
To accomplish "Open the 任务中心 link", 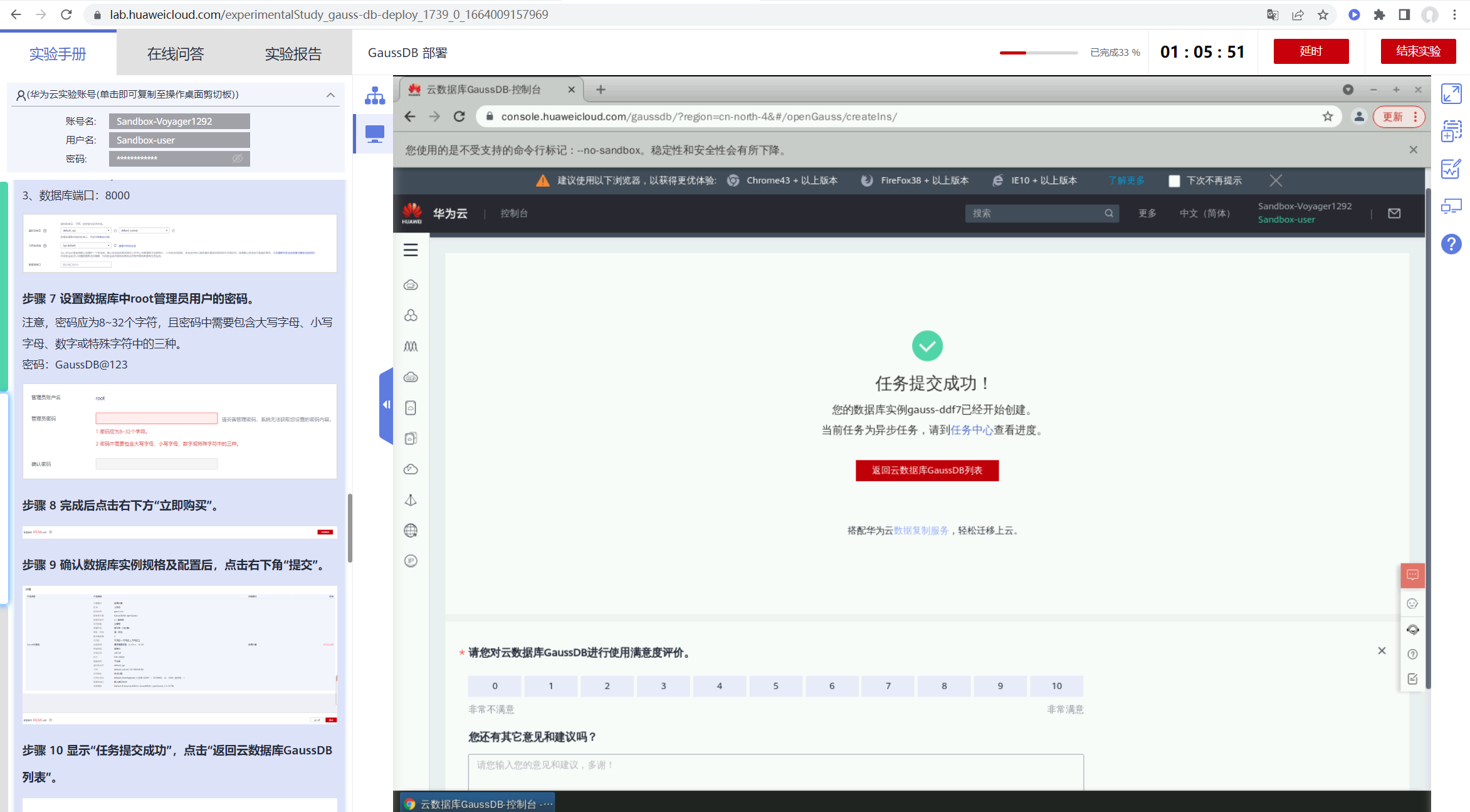I will point(971,430).
